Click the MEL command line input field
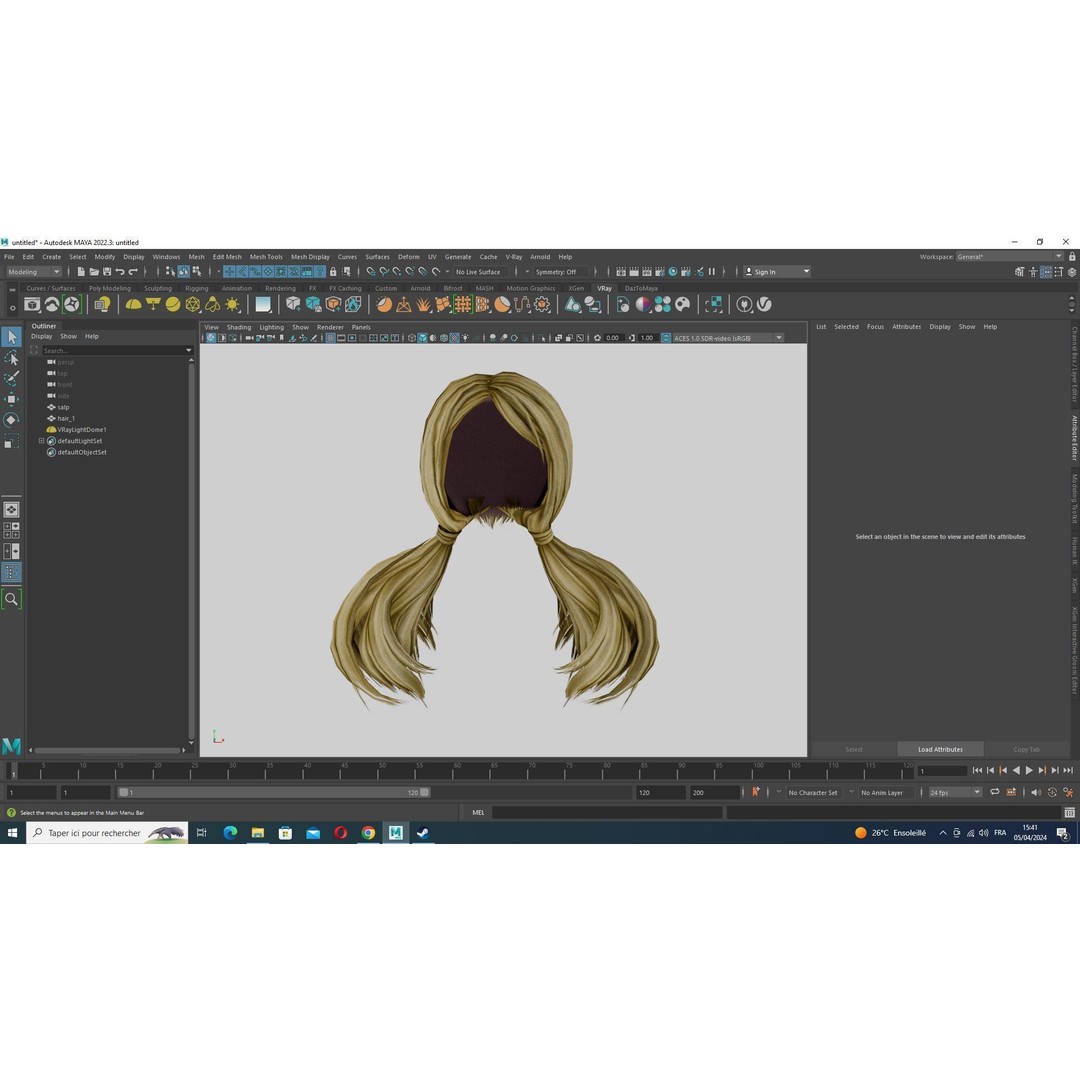Image resolution: width=1080 pixels, height=1080 pixels. click(608, 813)
